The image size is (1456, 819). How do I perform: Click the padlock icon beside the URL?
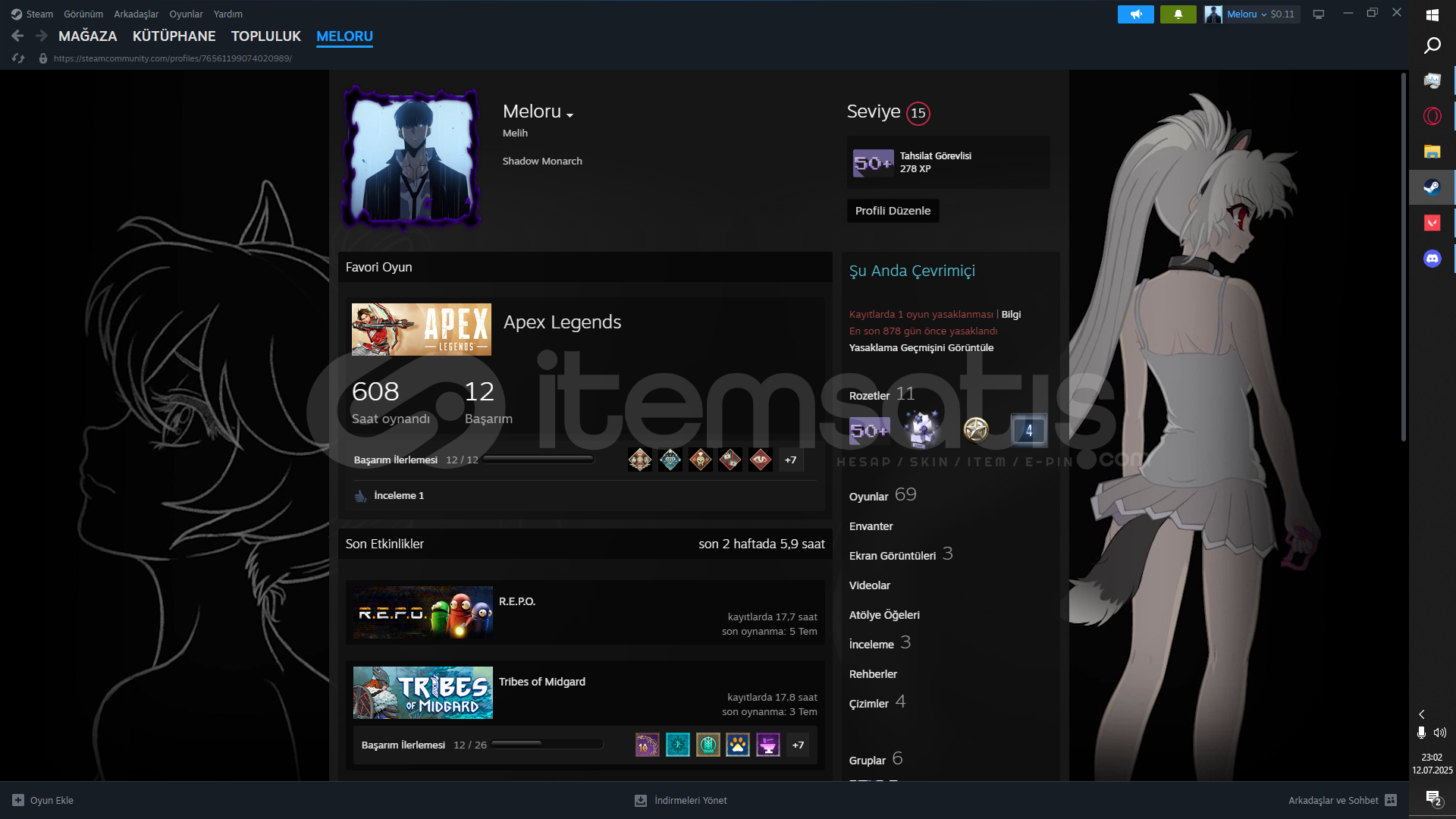click(x=43, y=58)
